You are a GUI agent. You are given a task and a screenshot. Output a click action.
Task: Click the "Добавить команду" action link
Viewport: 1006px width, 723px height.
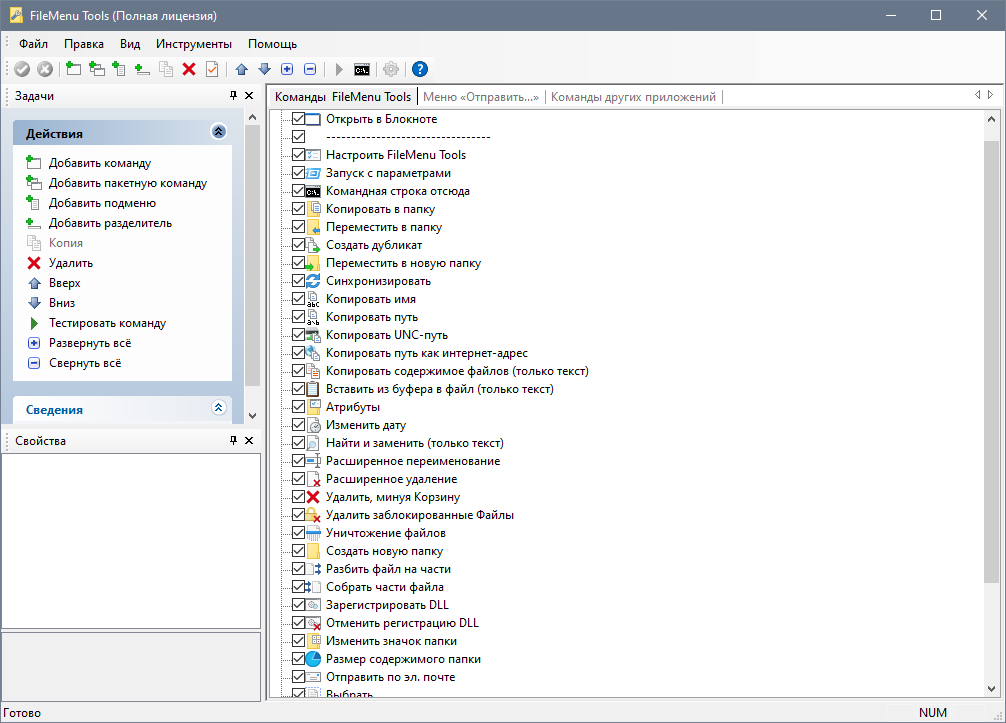[x=100, y=163]
